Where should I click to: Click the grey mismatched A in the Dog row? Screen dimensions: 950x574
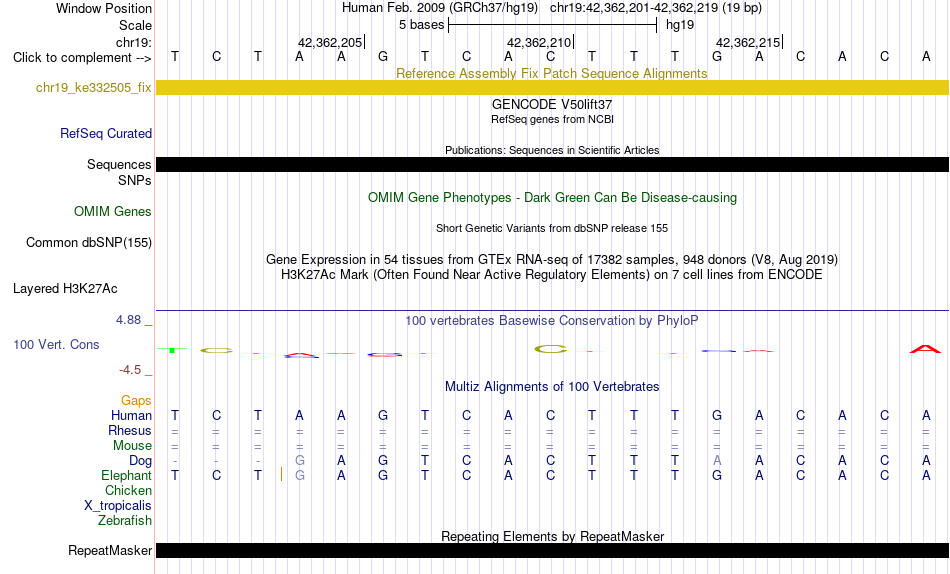point(717,461)
